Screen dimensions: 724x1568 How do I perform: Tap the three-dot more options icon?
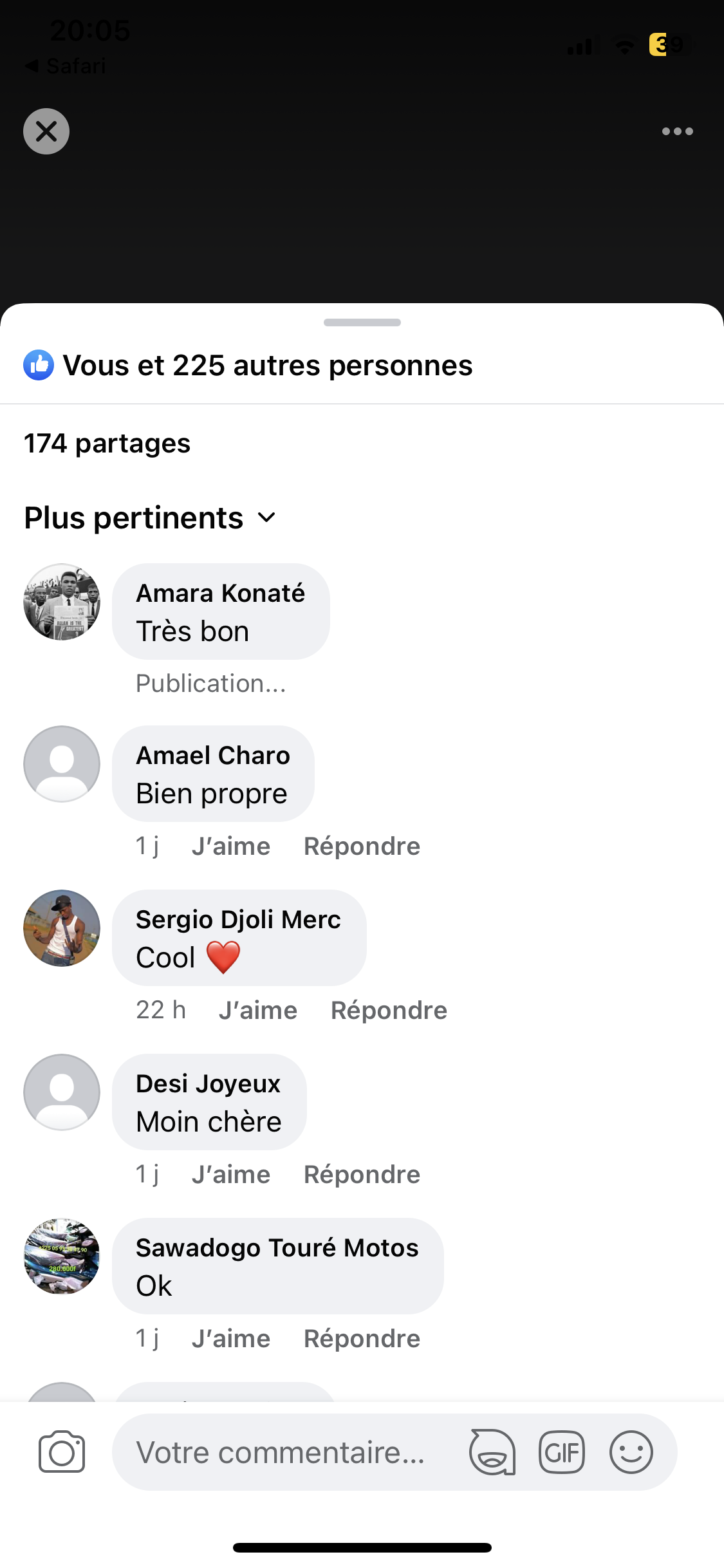click(x=677, y=131)
